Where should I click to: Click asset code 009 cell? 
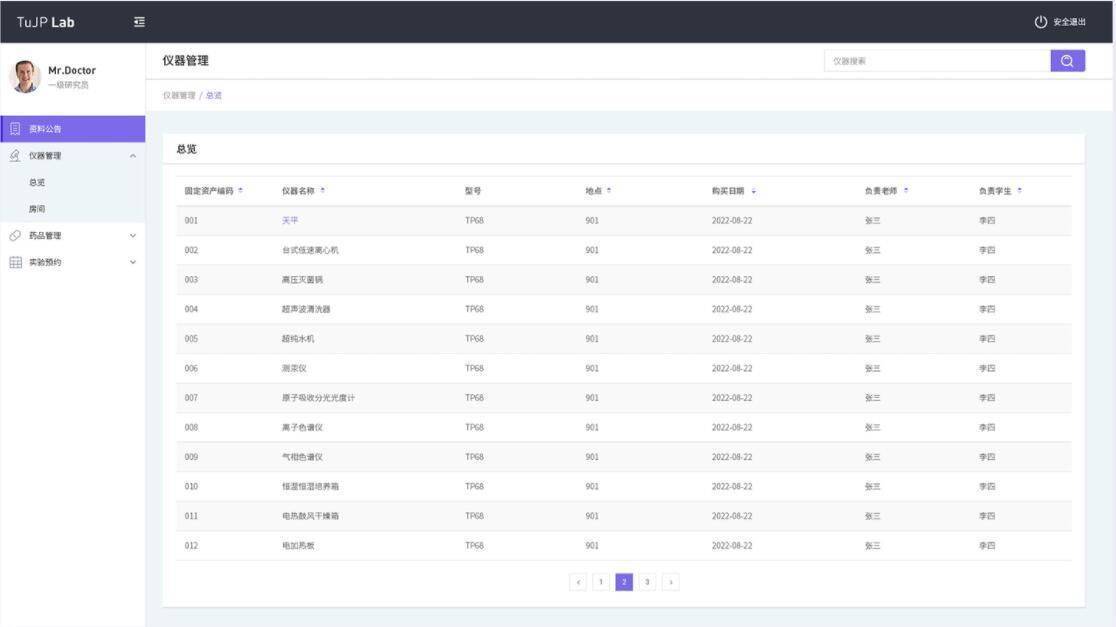191,457
